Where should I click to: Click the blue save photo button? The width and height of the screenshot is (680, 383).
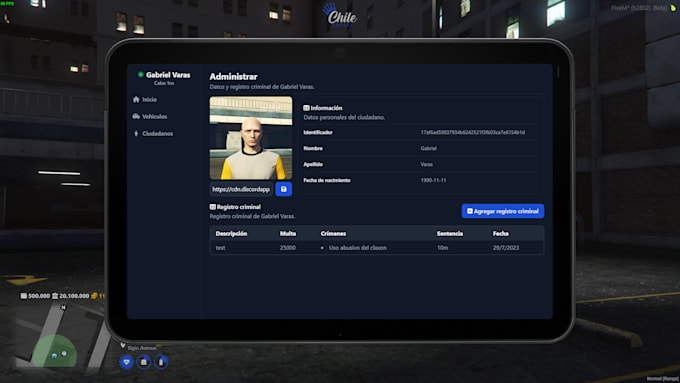click(x=284, y=189)
